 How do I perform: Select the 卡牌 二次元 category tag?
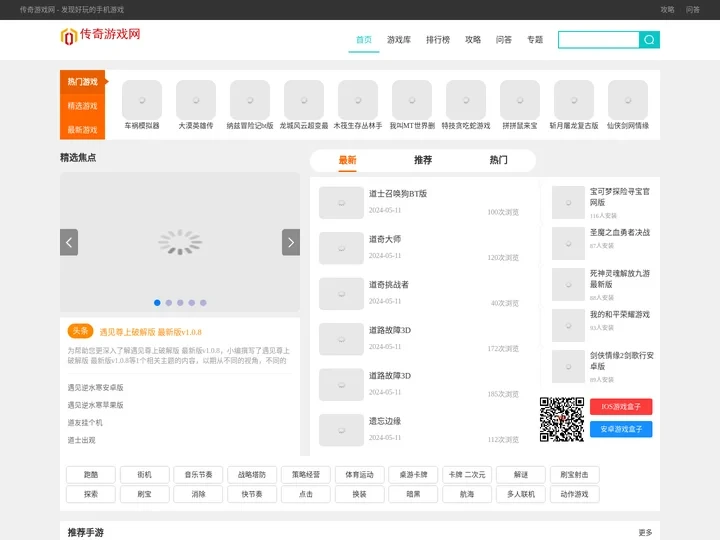[467, 474]
